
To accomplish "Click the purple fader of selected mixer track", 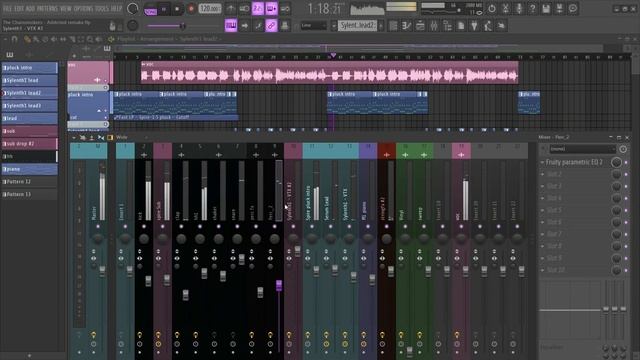I will 279,285.
